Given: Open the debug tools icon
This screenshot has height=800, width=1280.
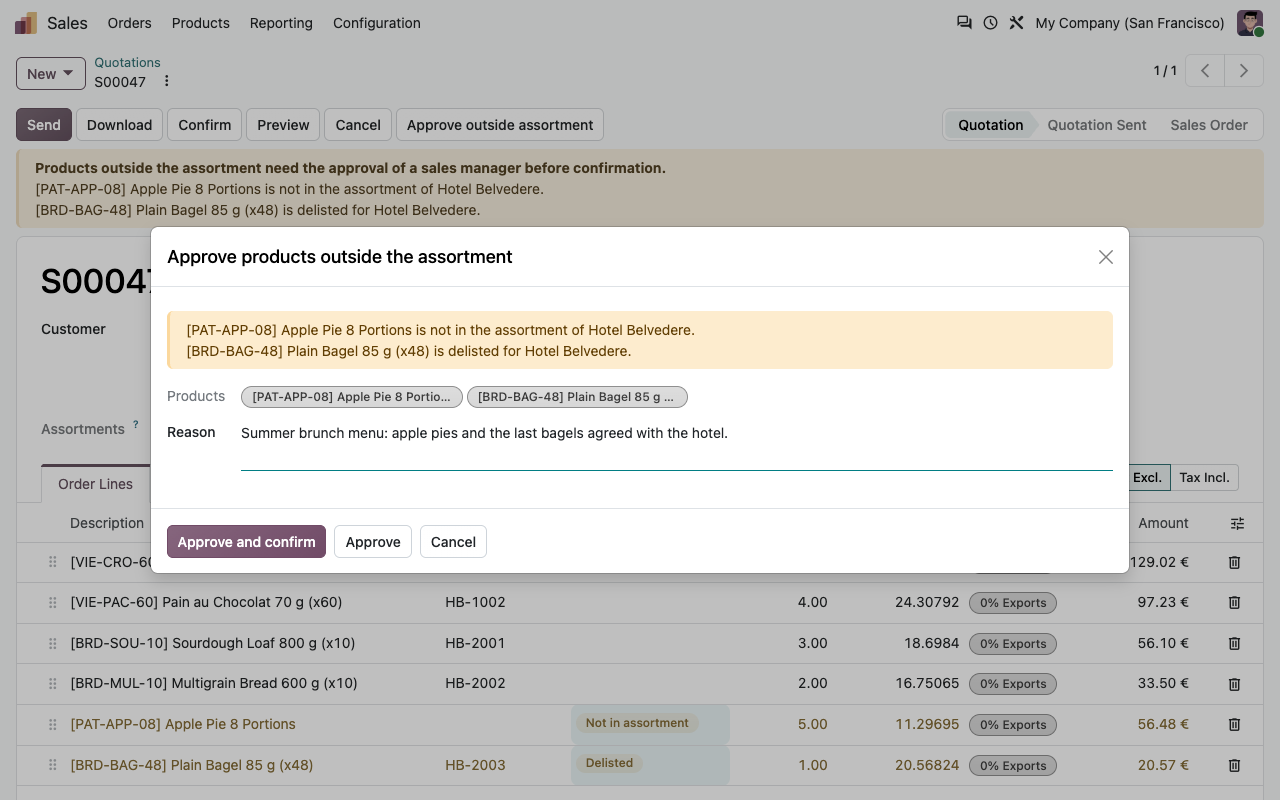Looking at the screenshot, I should coord(1016,23).
